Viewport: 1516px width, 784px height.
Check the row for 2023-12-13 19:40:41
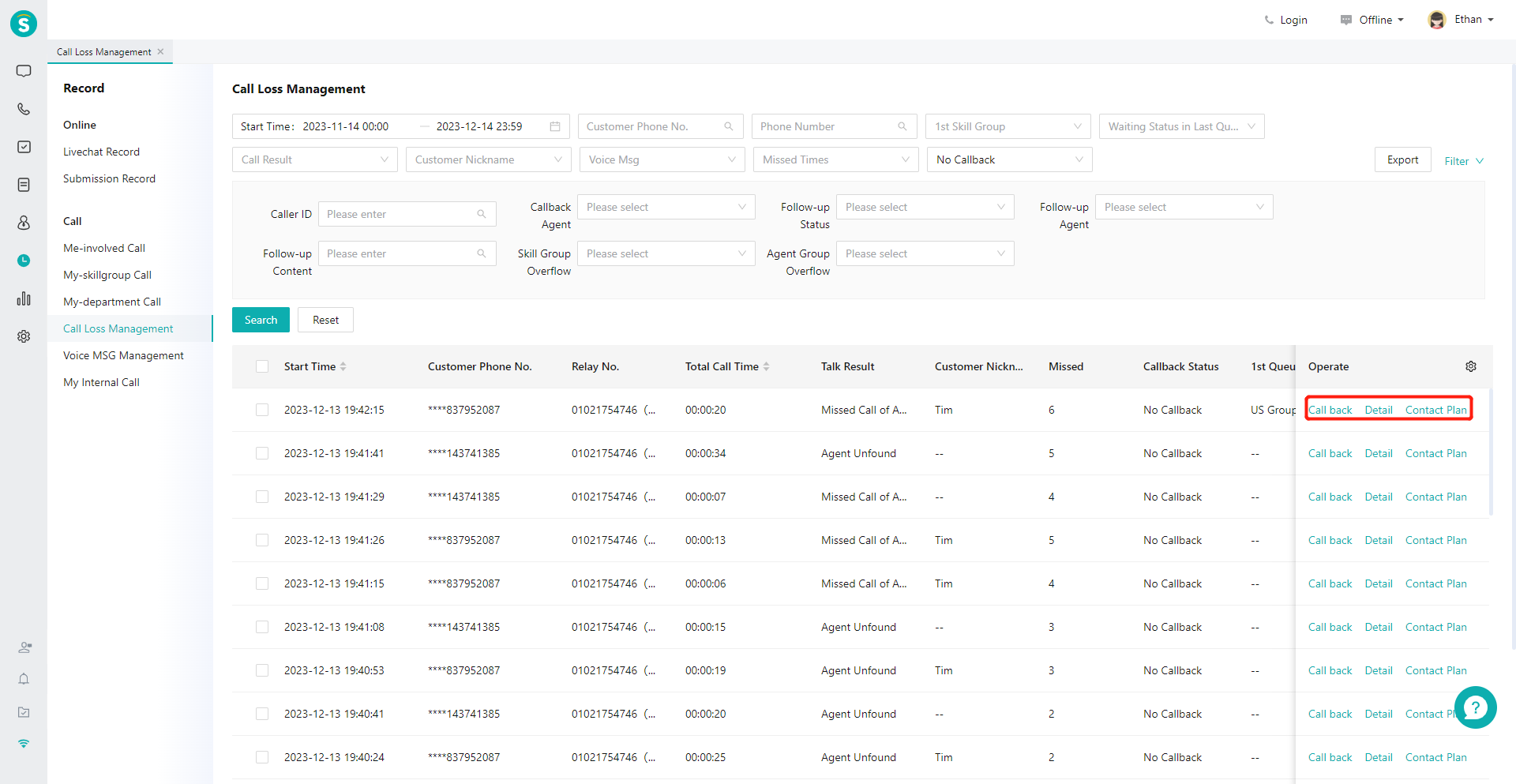pyautogui.click(x=262, y=714)
